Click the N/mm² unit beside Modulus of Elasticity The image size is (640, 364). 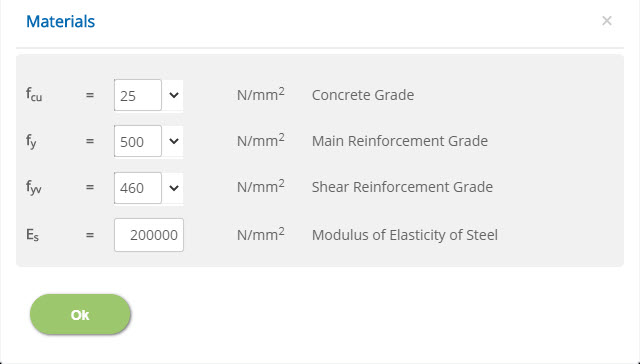260,234
